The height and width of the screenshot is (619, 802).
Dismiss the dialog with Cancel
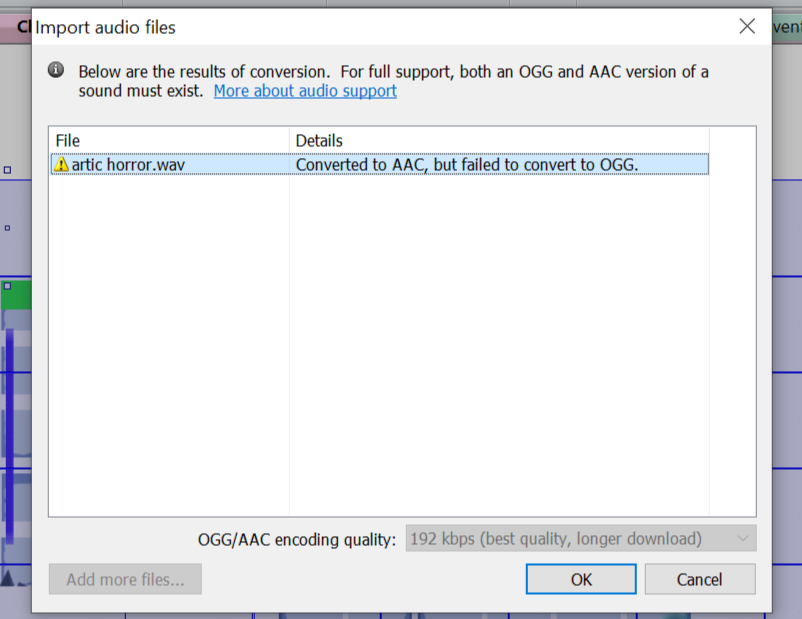700,579
